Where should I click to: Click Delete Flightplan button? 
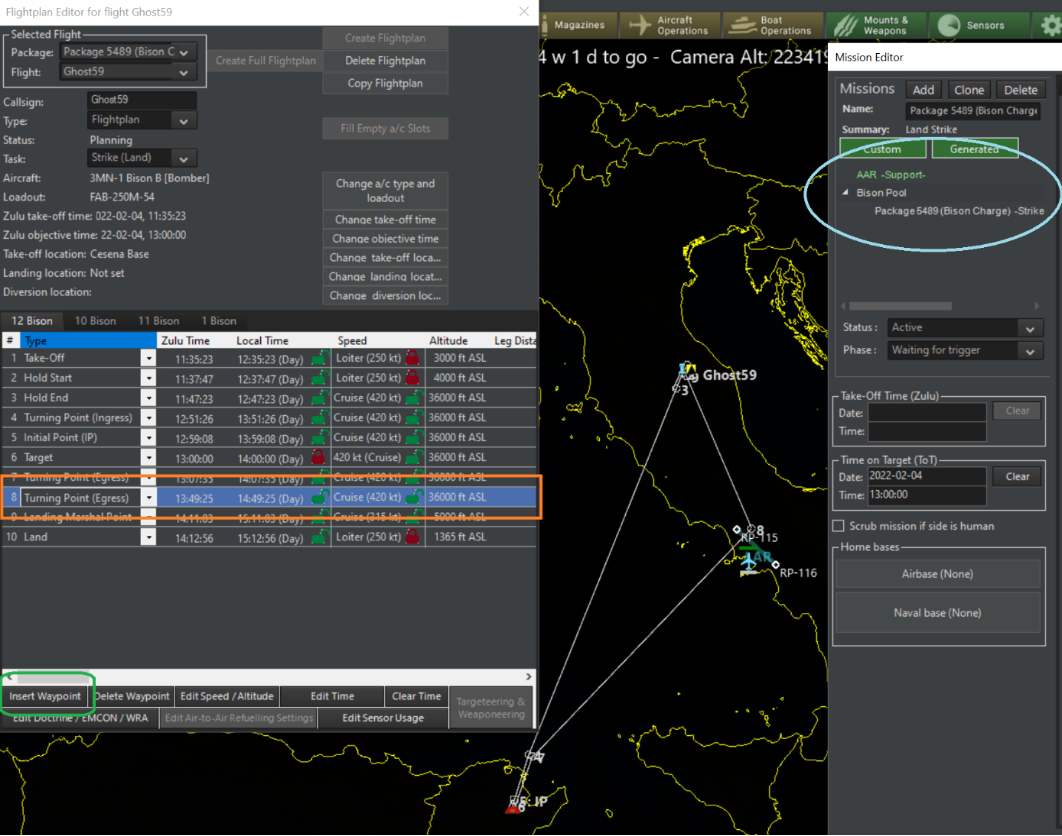tap(385, 61)
